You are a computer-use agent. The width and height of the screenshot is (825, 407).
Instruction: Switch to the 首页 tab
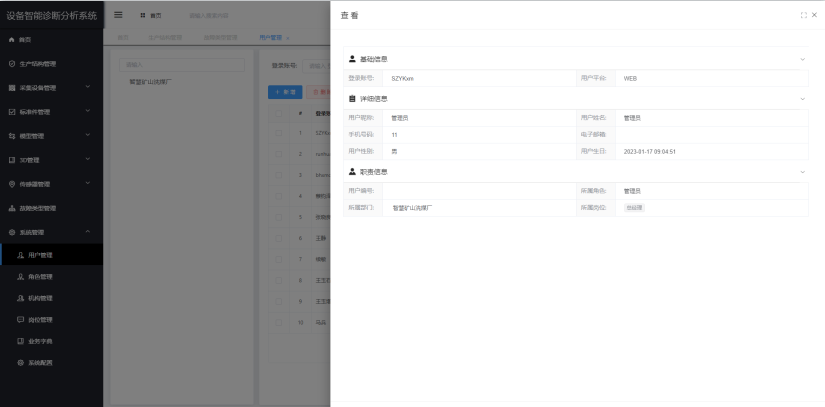(x=123, y=38)
